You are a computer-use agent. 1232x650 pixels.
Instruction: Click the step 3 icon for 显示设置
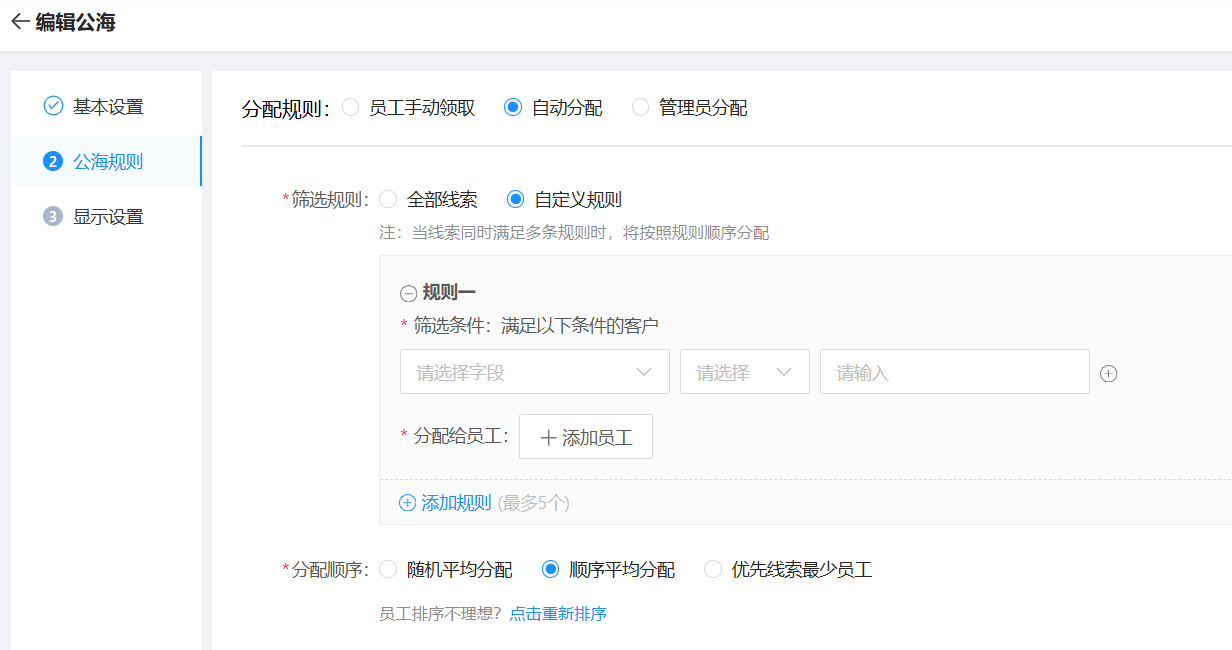pos(53,216)
